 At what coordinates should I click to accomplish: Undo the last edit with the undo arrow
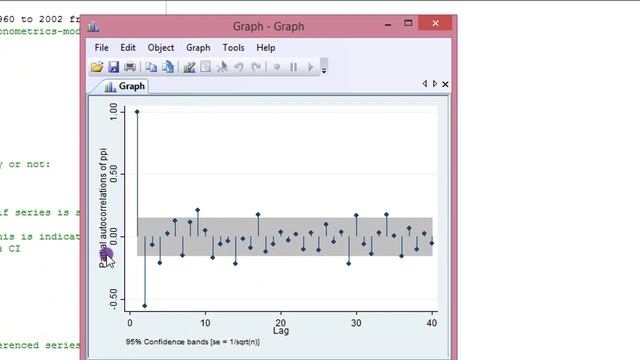click(x=239, y=67)
